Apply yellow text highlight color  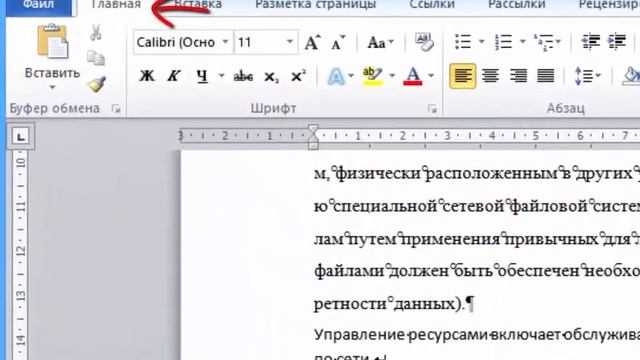372,76
